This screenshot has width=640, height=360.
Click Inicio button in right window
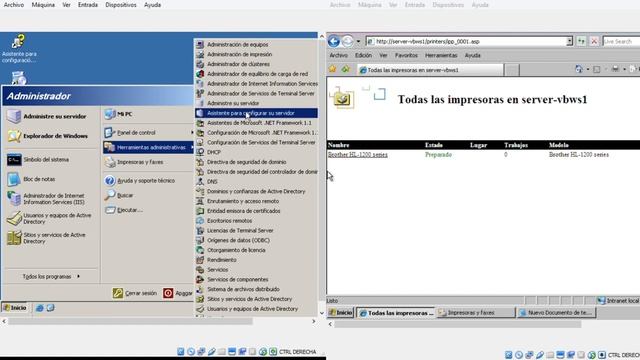point(341,313)
